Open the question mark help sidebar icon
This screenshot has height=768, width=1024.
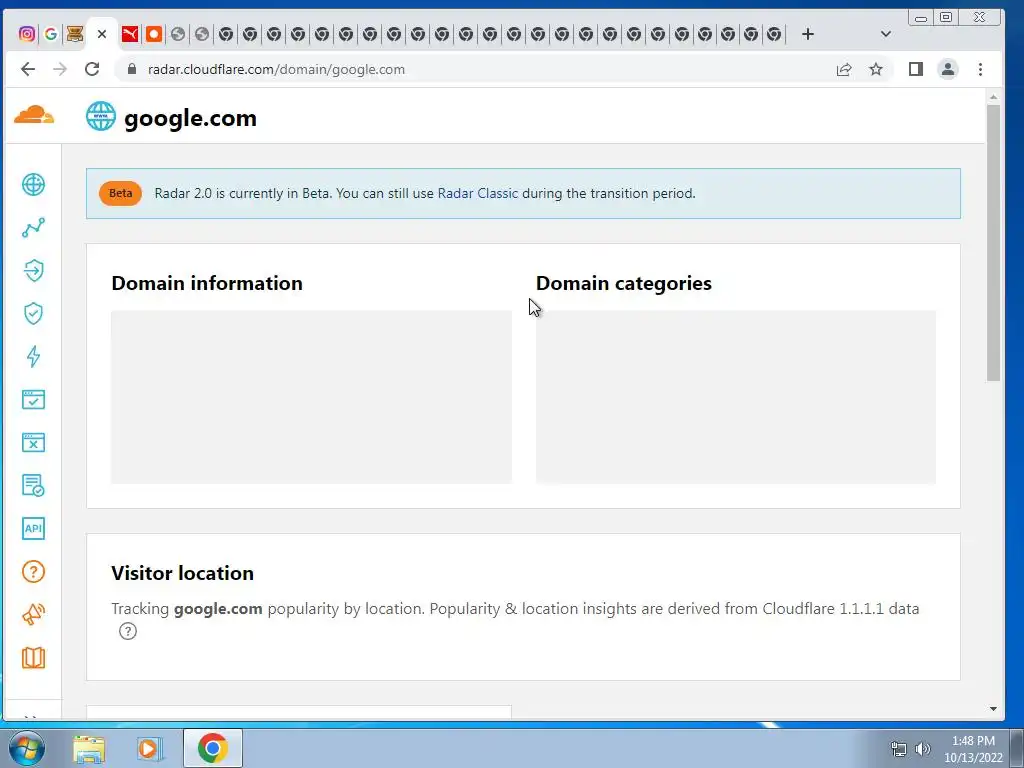pyautogui.click(x=33, y=571)
